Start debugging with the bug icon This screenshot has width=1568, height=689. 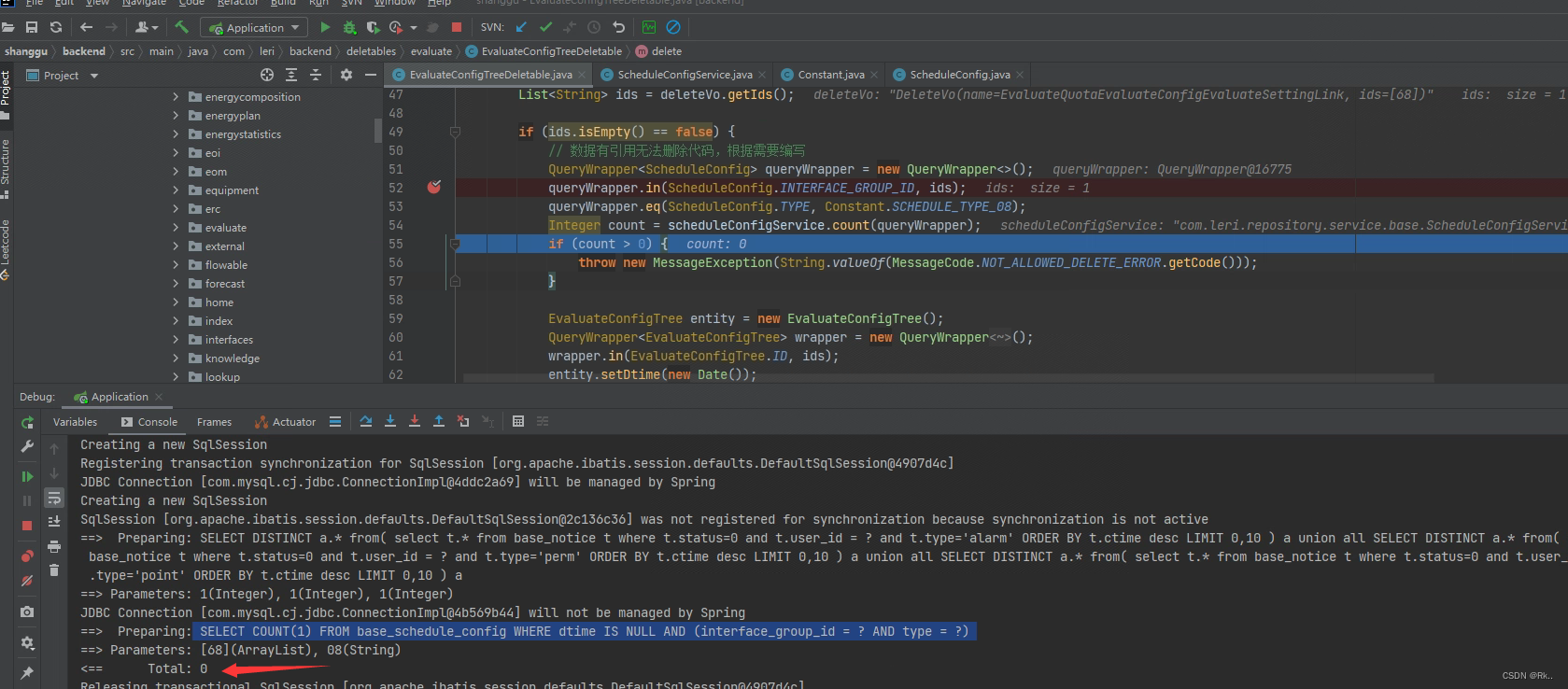pos(349,27)
